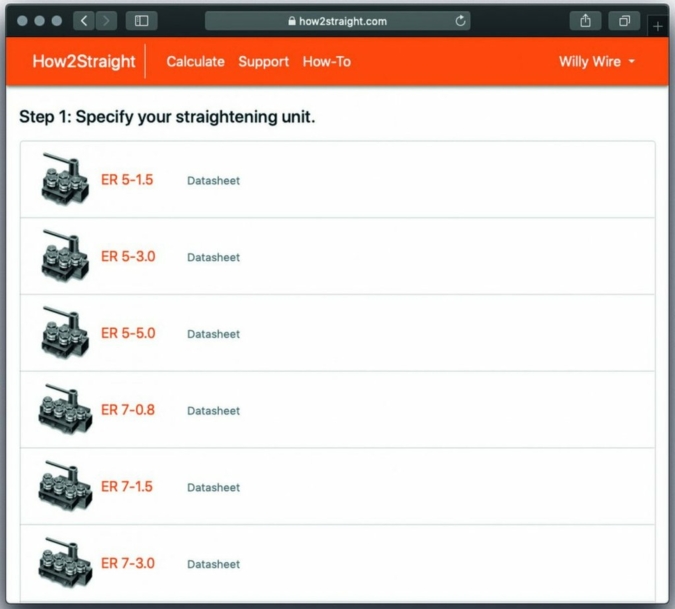Click the ER 7-3.0 unit product image
Viewport: 675px width, 609px height.
(x=65, y=562)
